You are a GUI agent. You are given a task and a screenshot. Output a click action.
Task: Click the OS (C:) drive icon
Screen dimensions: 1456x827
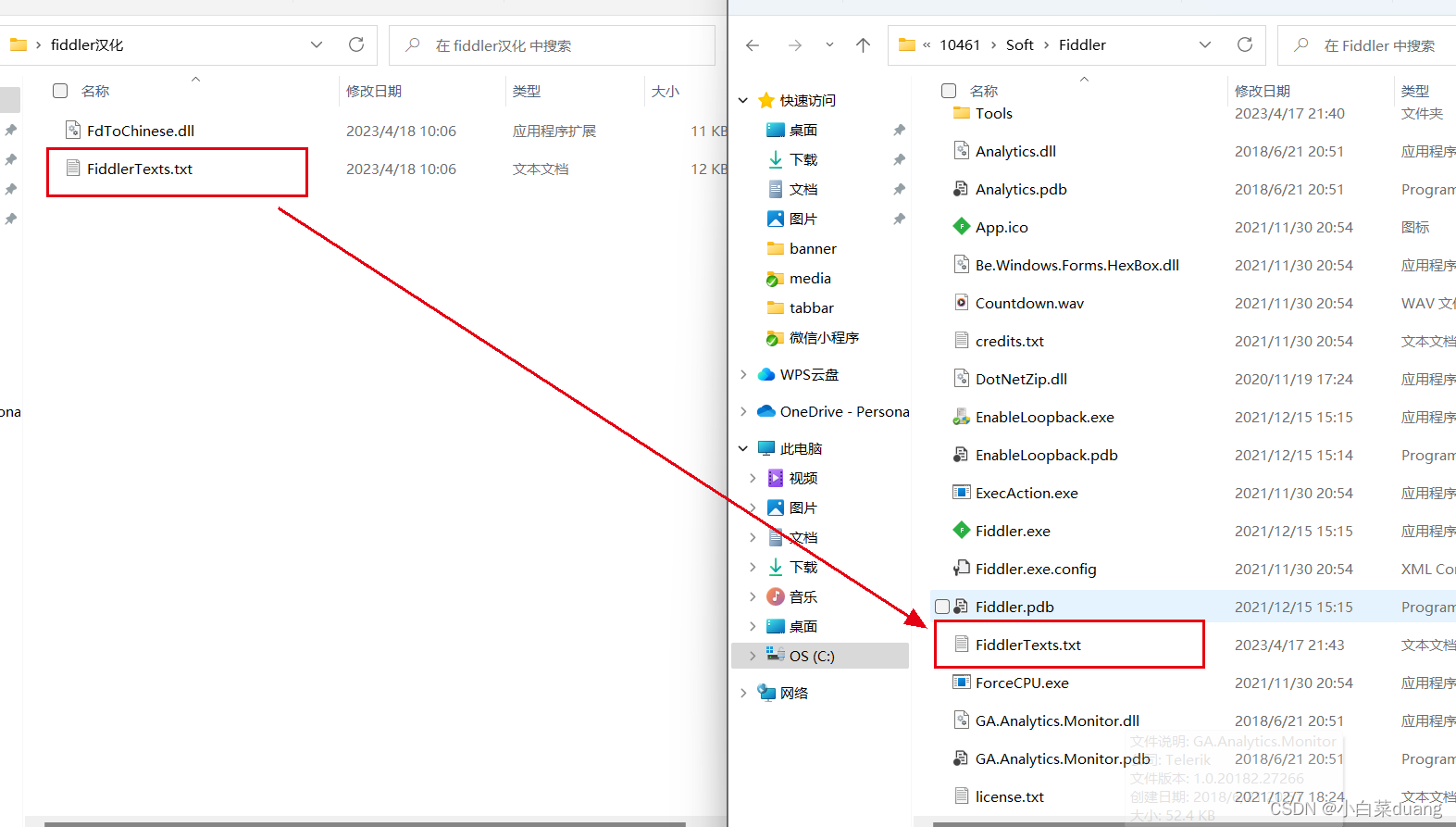pyautogui.click(x=776, y=655)
